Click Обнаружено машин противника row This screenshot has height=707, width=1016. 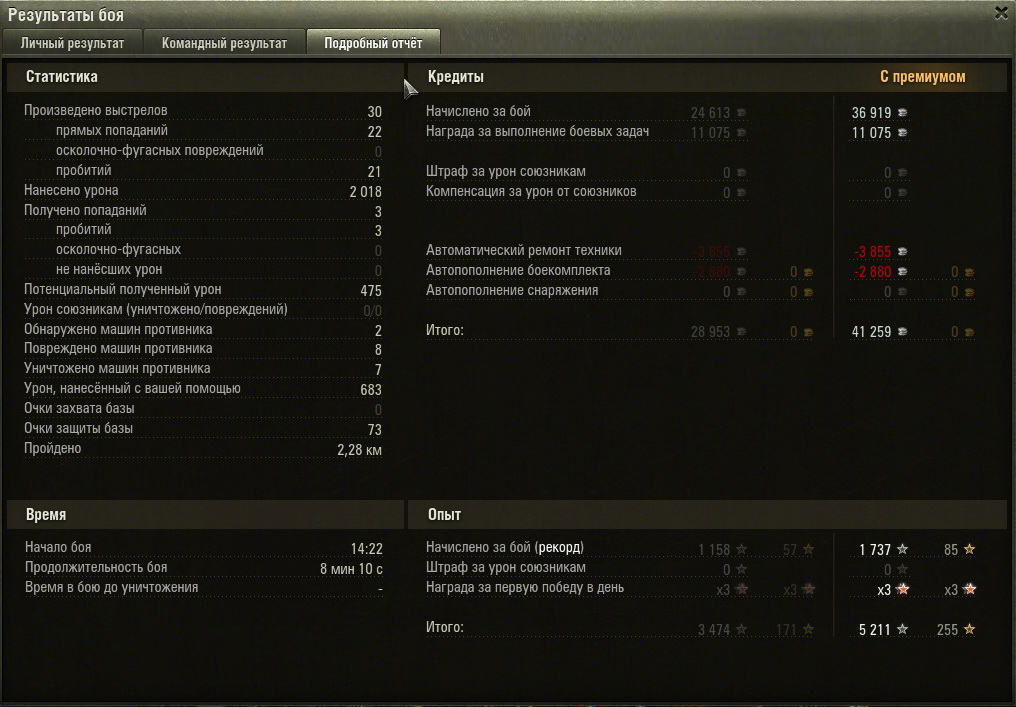pos(203,330)
